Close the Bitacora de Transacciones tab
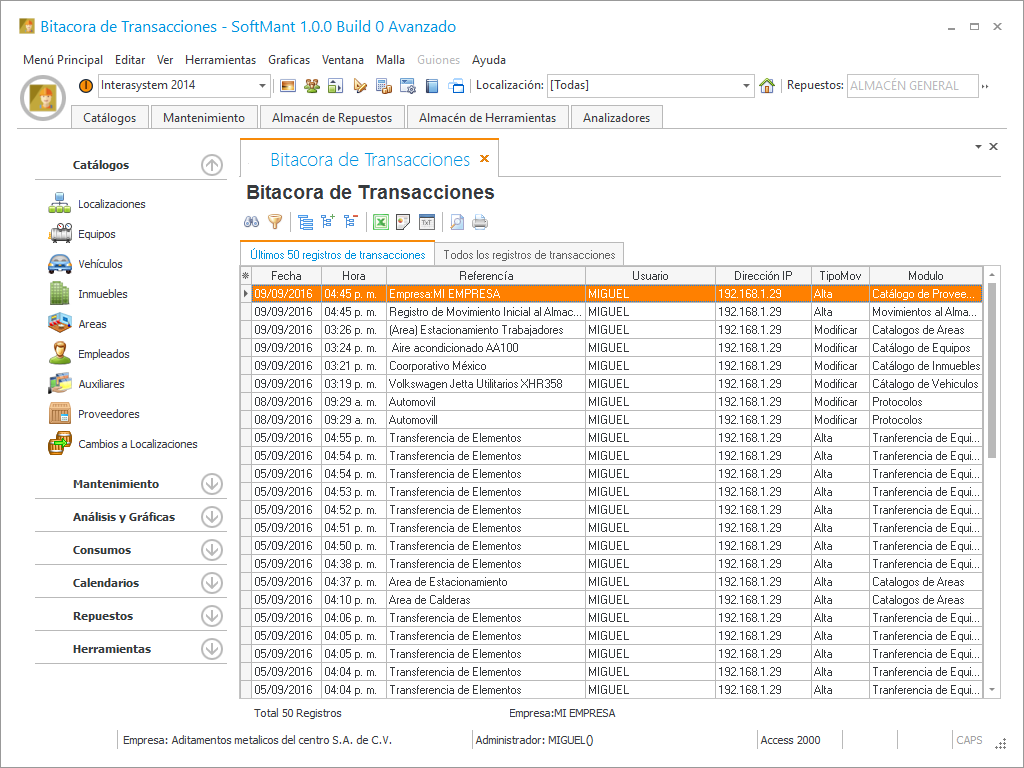The height and width of the screenshot is (768, 1024). (x=485, y=159)
